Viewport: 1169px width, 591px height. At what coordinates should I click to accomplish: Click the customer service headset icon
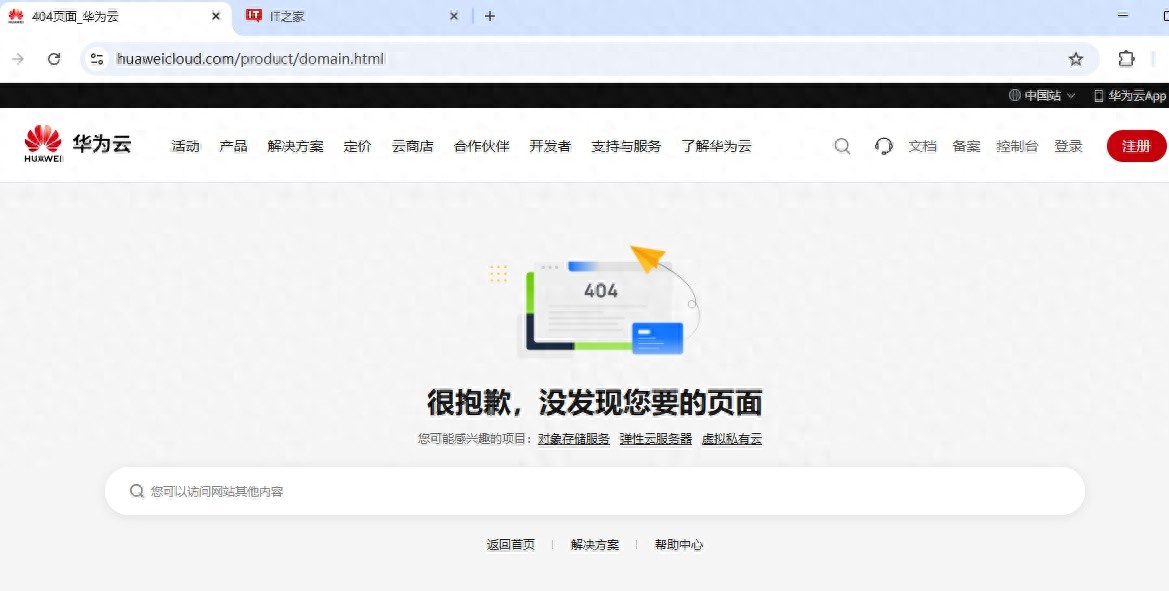pos(883,146)
